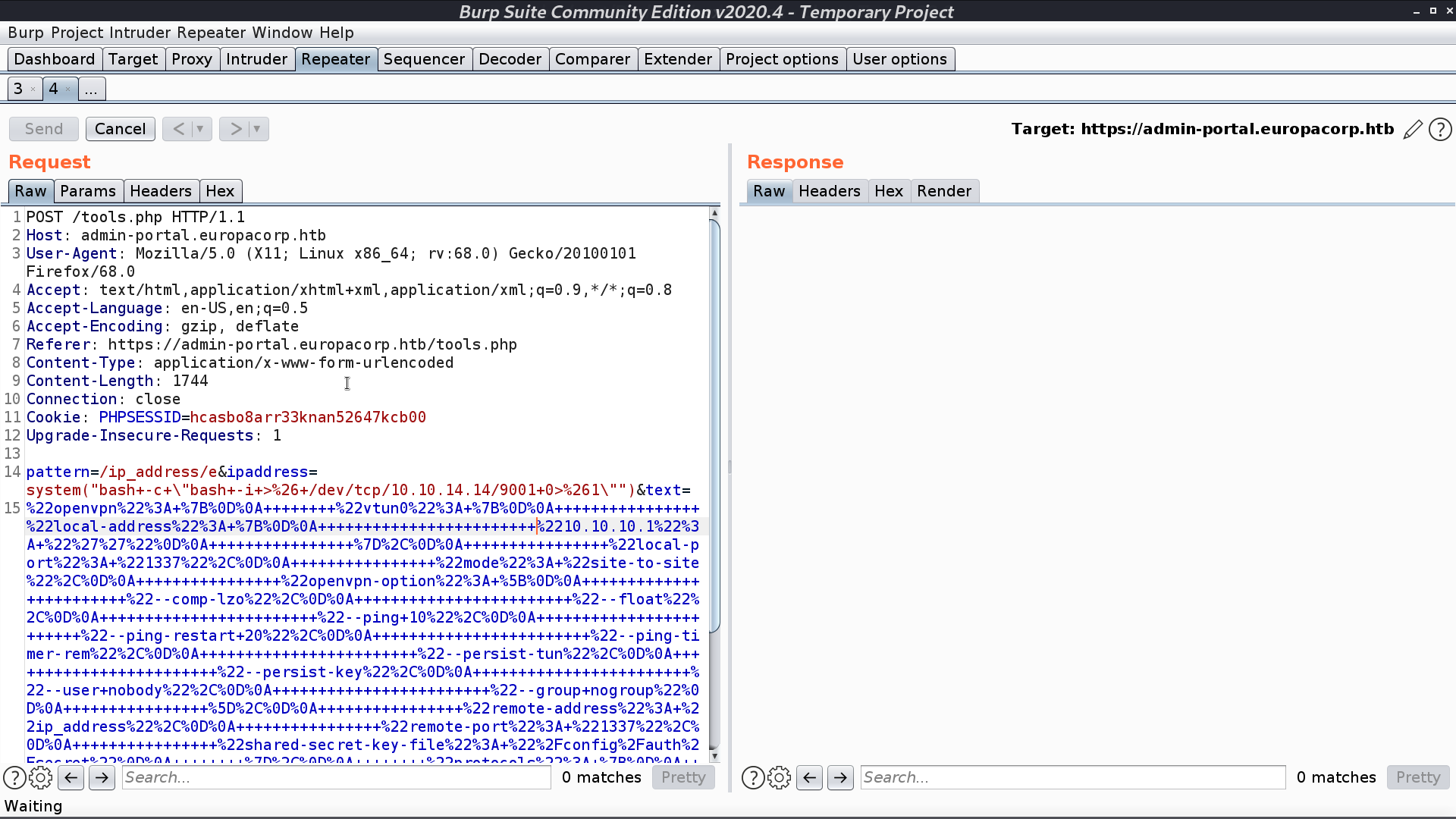Open the Repeater menu
1456x819 pixels.
click(212, 33)
